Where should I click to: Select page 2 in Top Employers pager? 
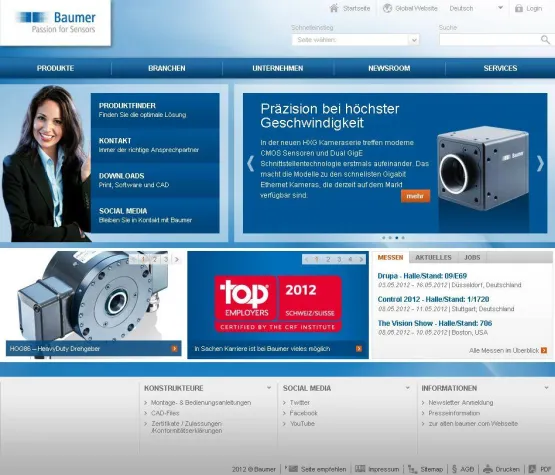click(x=328, y=259)
